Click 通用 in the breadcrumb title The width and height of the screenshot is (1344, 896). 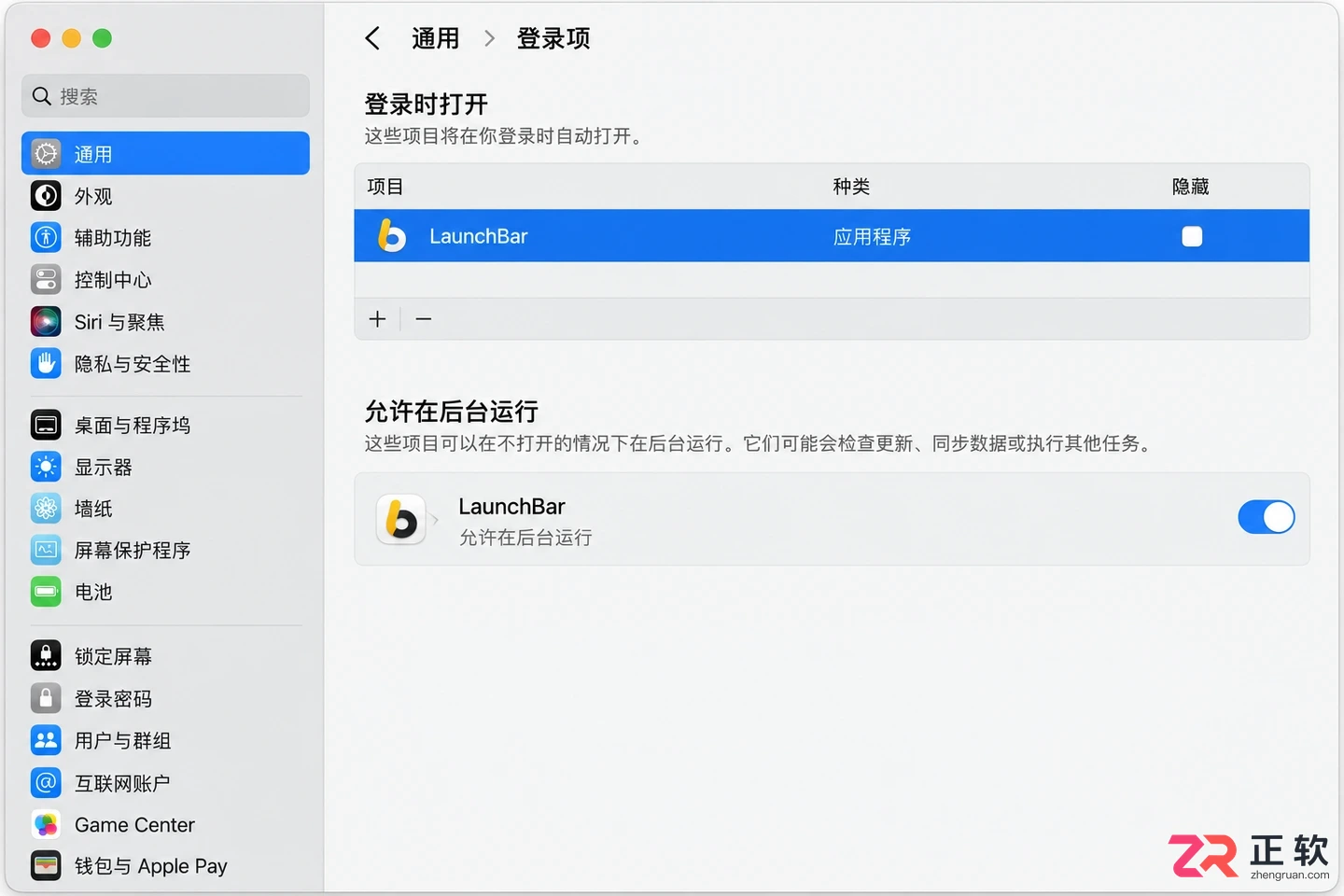click(436, 38)
